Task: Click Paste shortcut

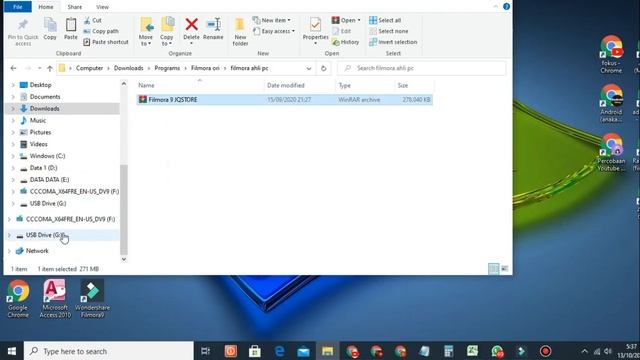Action: click(106, 42)
